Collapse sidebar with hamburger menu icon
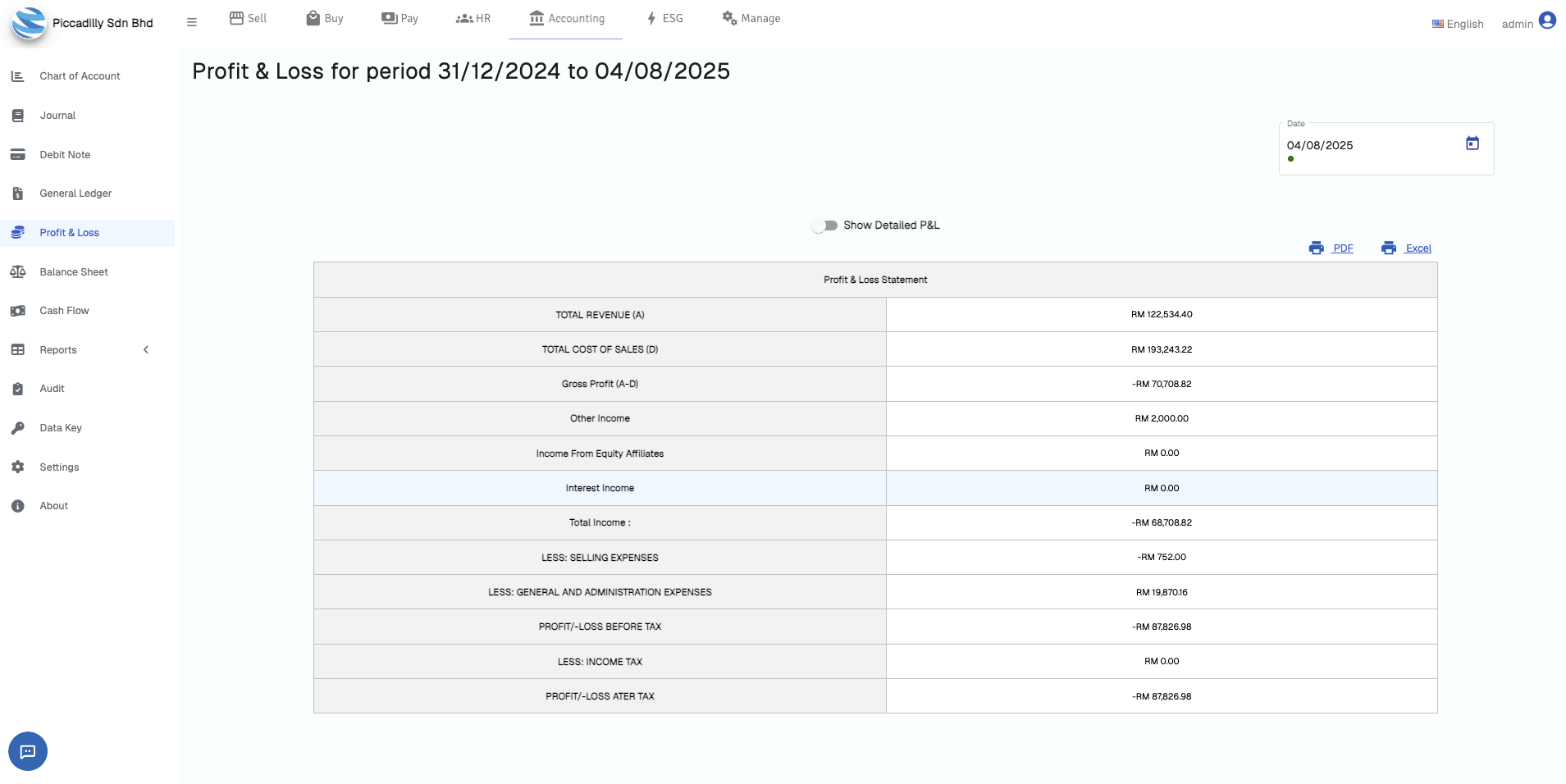 (x=192, y=23)
